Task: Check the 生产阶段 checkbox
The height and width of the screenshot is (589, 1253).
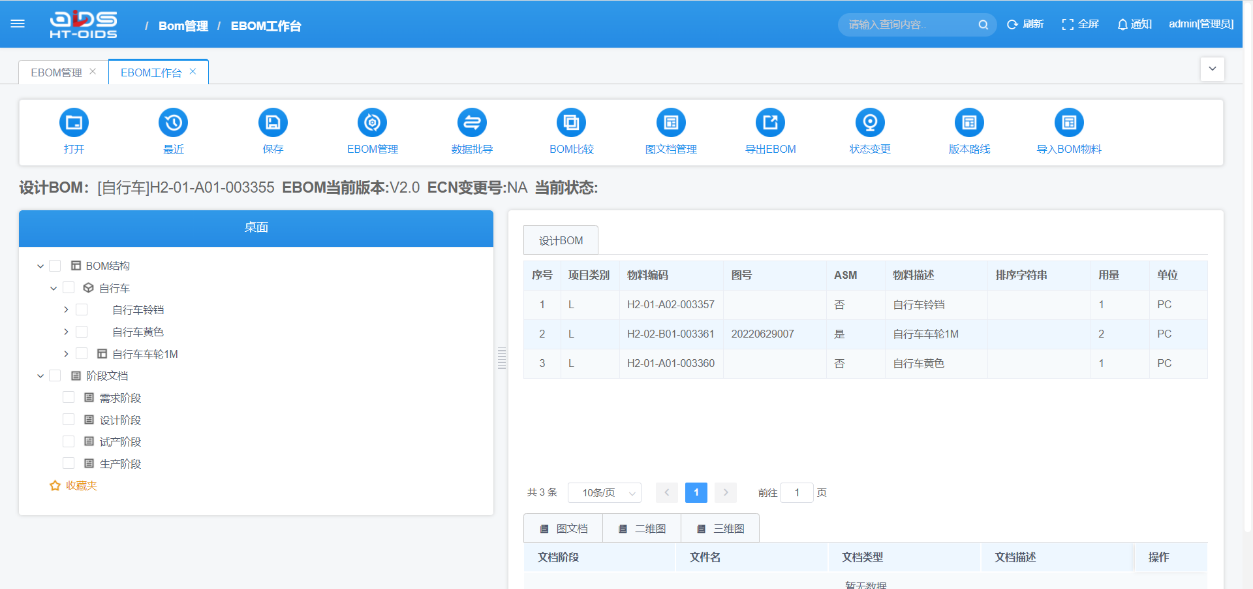Action: (68, 464)
